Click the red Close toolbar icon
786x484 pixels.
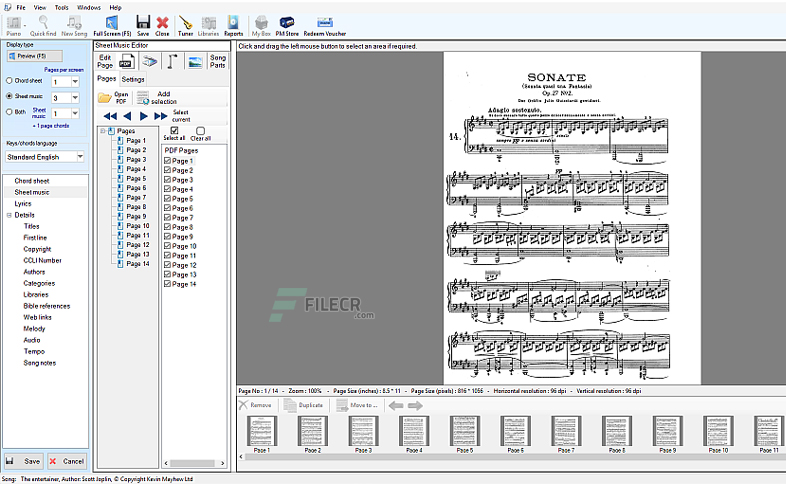point(162,26)
